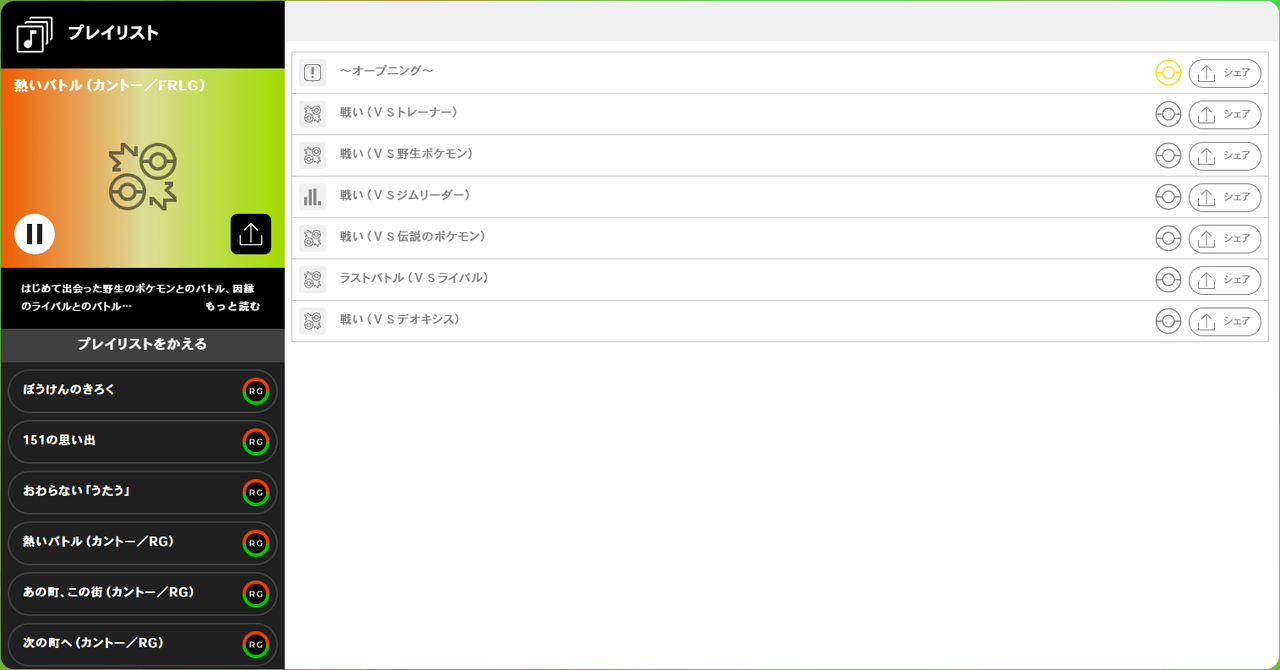1280x670 pixels.
Task: Select the 次の町へ (カントー/RG) playlist
Action: (x=142, y=644)
